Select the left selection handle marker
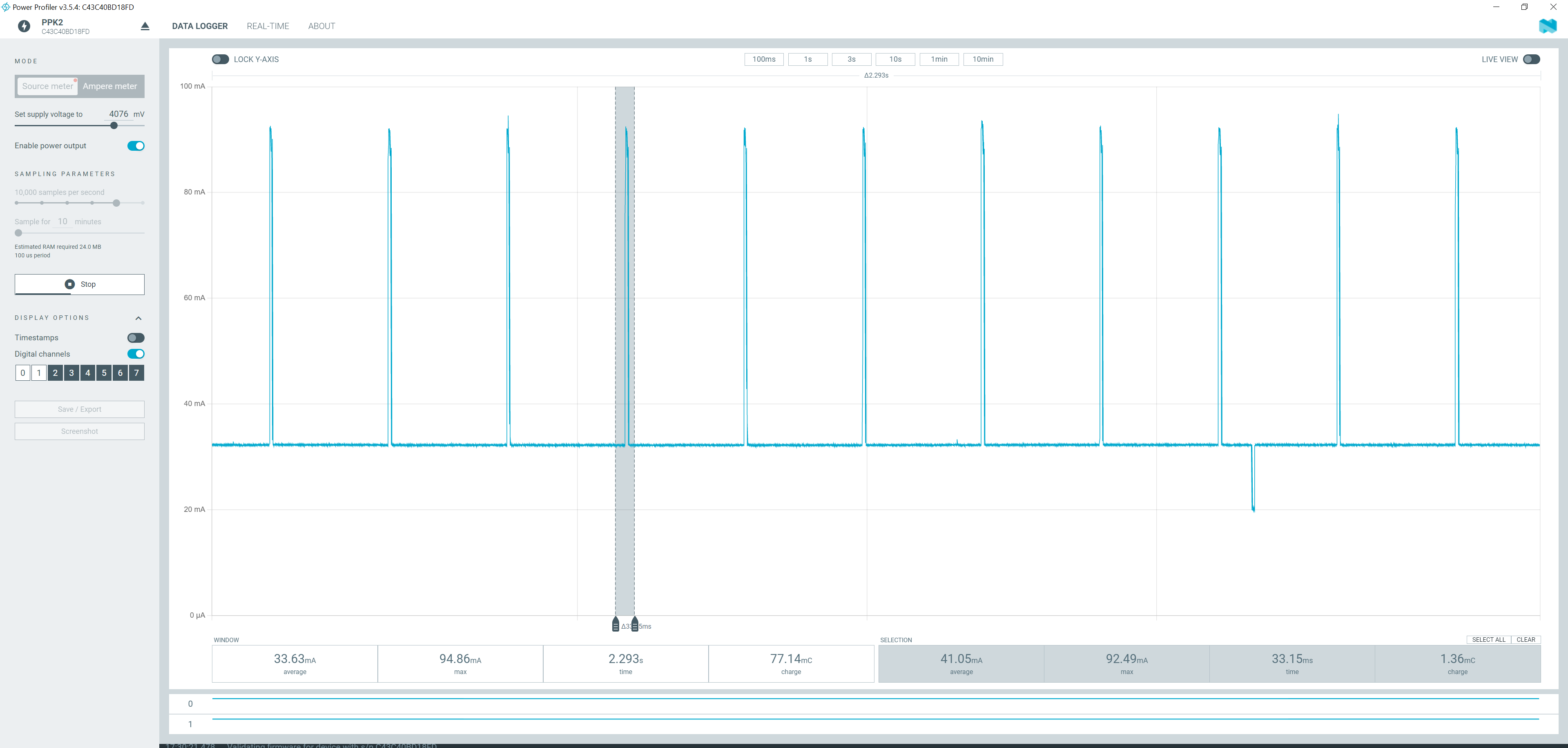The width and height of the screenshot is (1568, 748). pos(616,625)
